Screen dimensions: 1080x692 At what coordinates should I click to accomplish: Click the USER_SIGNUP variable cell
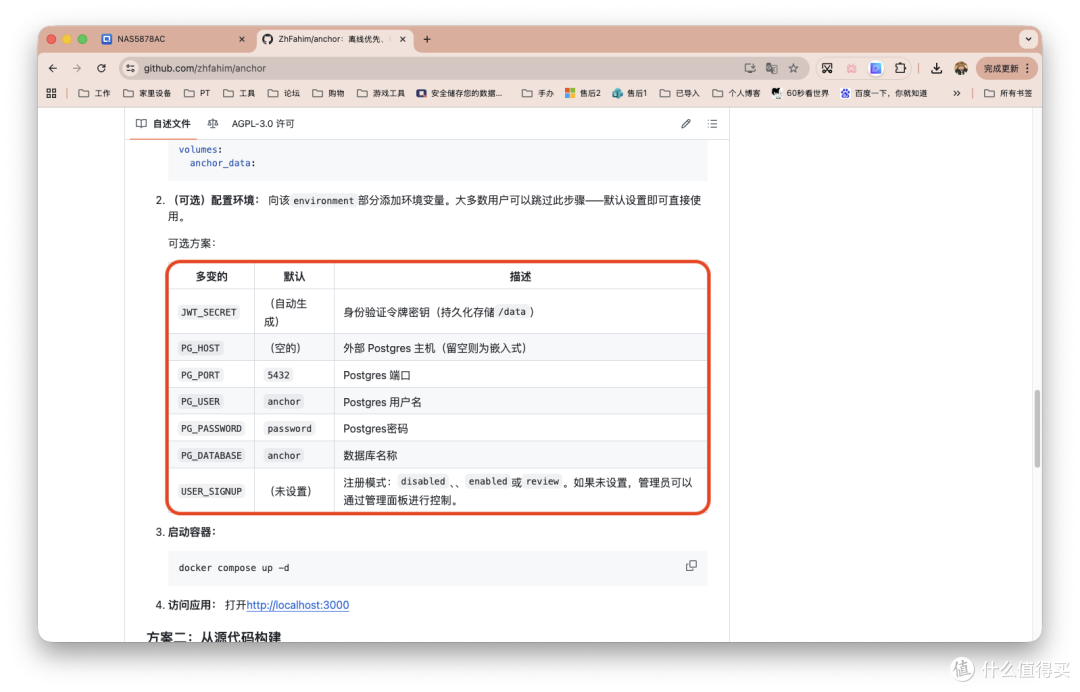pyautogui.click(x=211, y=491)
